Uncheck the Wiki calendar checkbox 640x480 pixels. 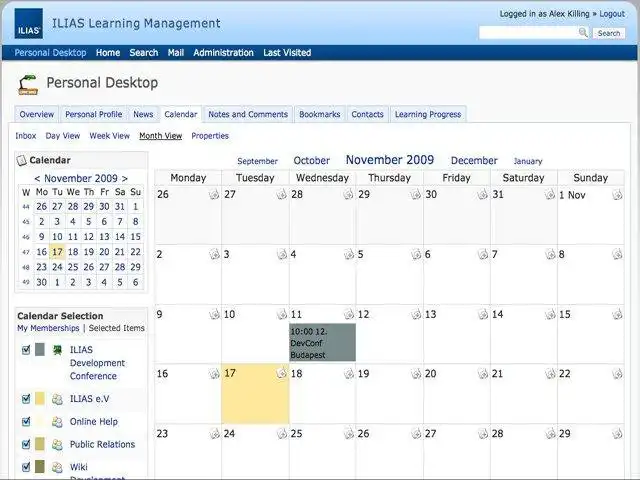[26, 467]
